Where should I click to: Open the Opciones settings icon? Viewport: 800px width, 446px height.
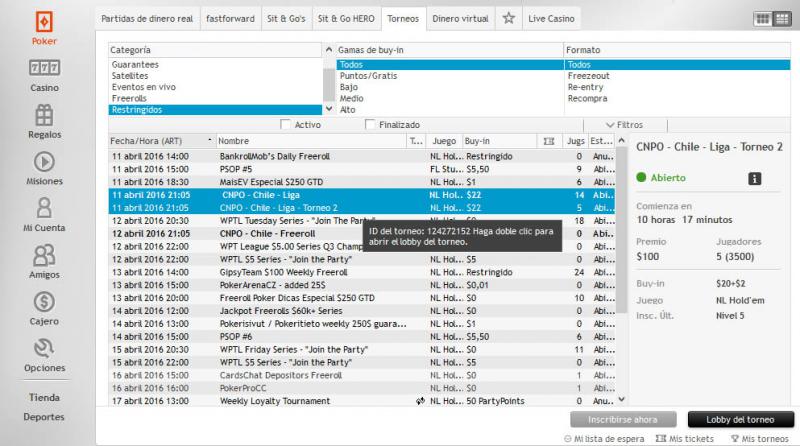click(44, 348)
